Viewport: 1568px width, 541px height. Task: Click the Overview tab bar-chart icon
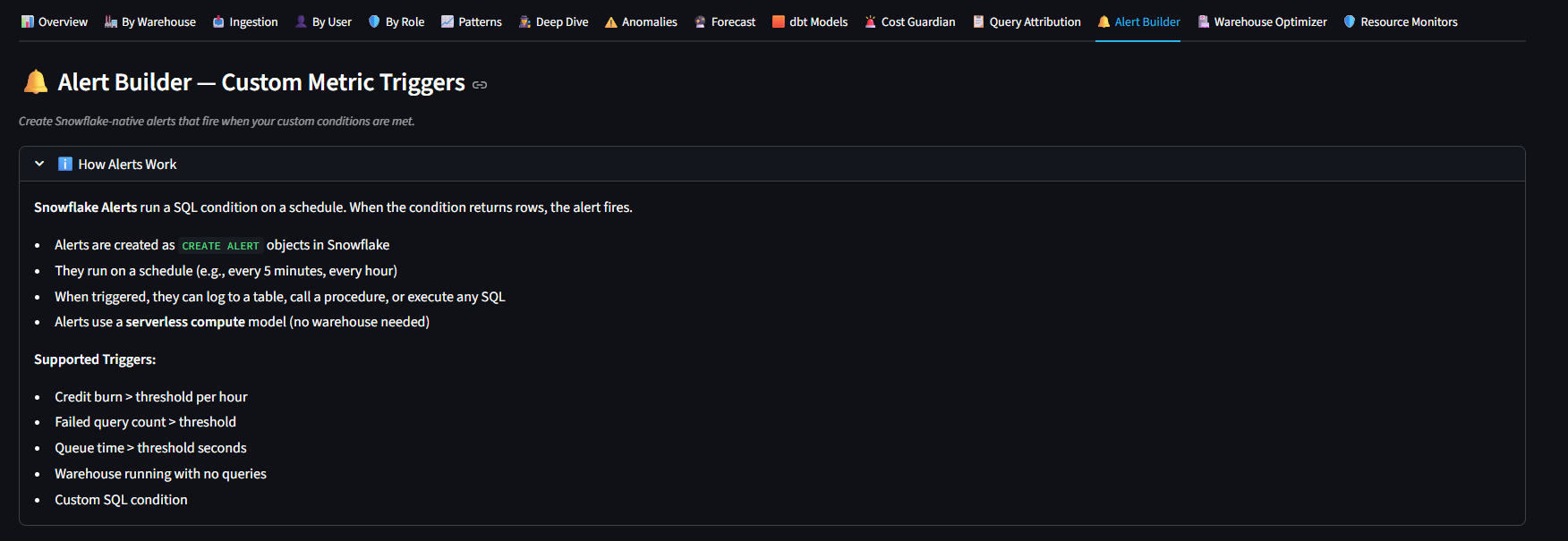click(27, 21)
